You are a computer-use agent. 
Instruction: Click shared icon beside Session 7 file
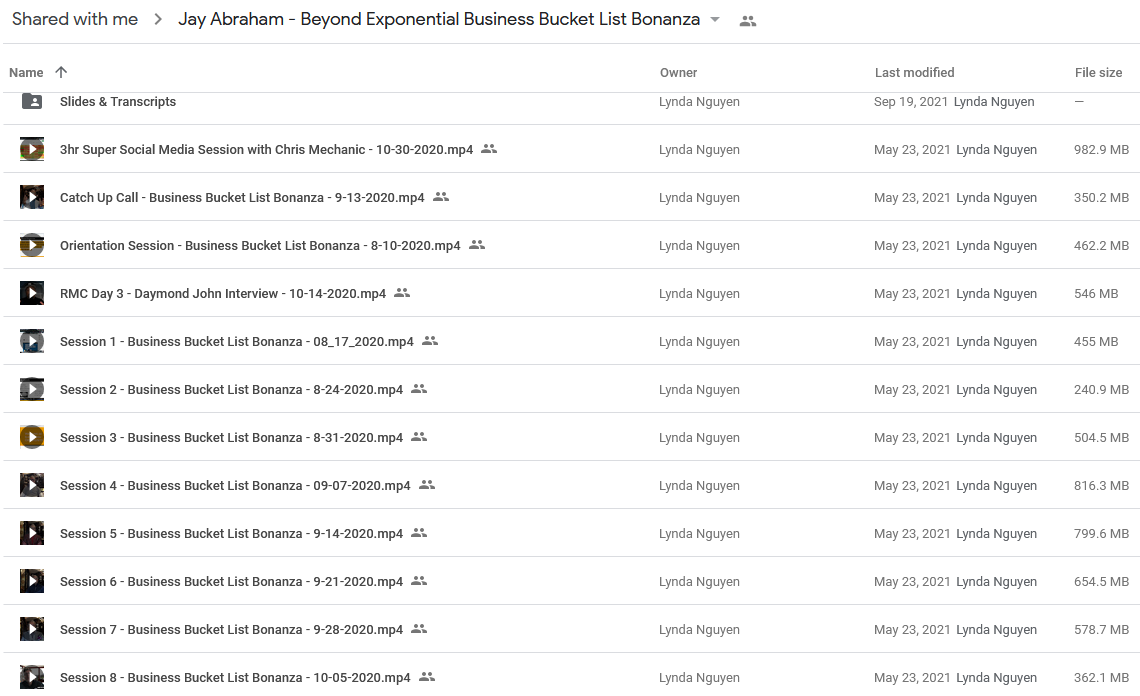click(x=419, y=628)
